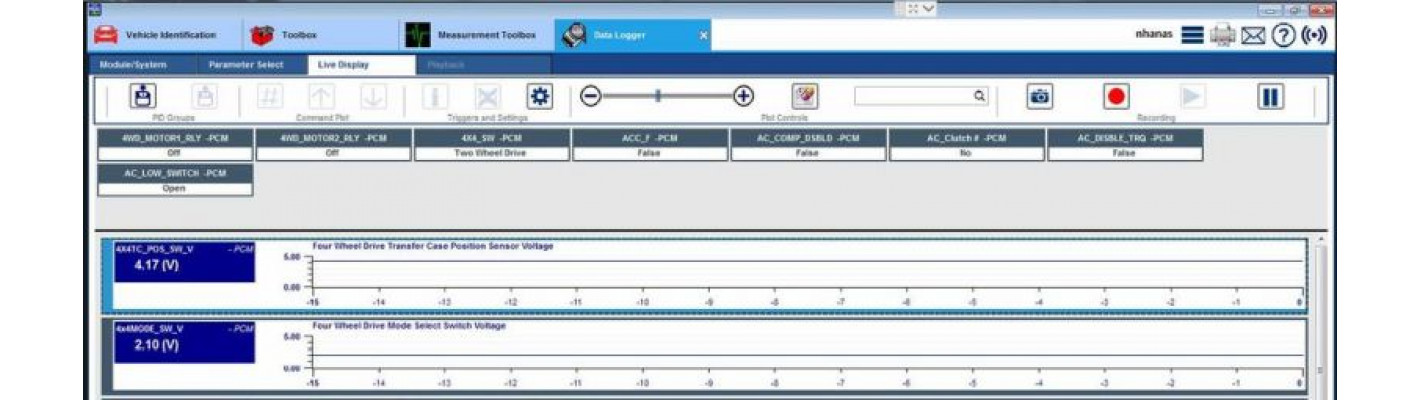Select the 4x4MODE_SW_V 2.10 (V) tile
1420x400 pixels.
tap(184, 341)
